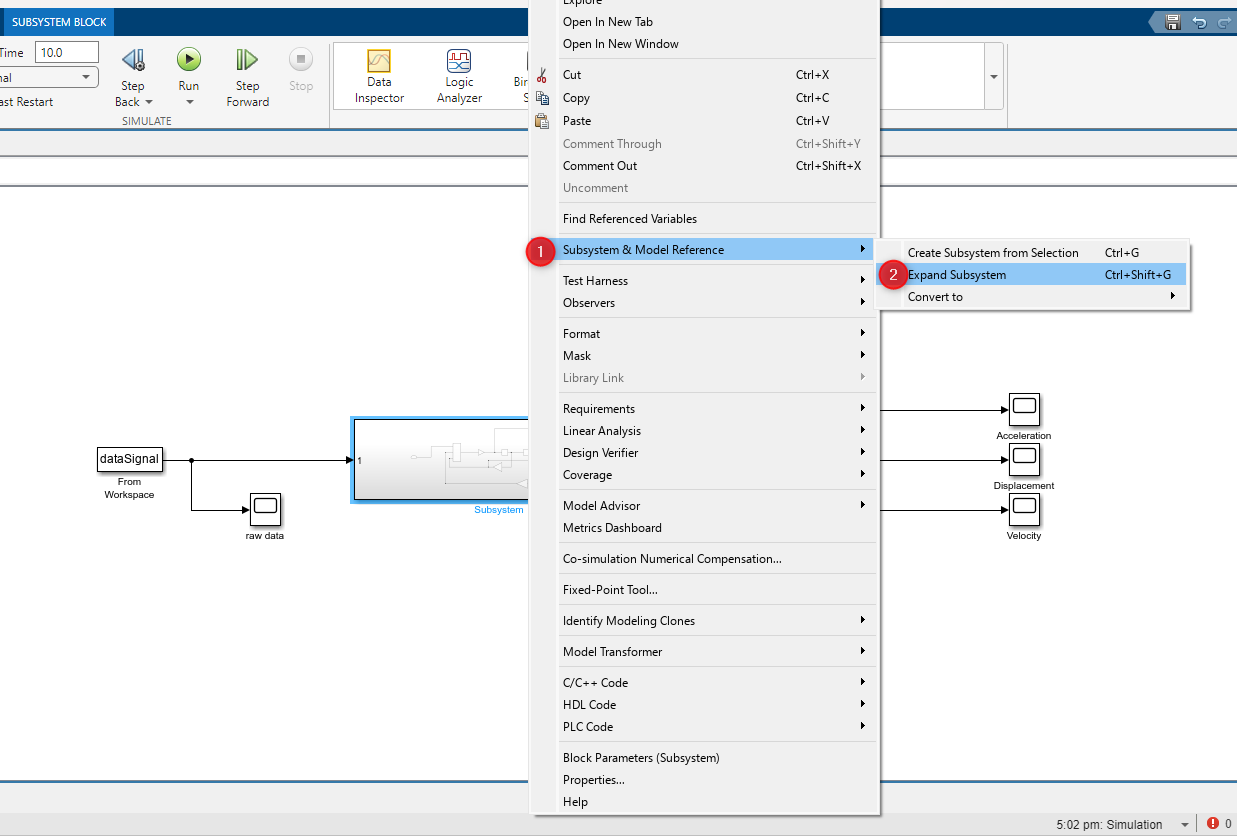Click the Copy icon in context menu
The height and width of the screenshot is (837, 1237).
pyautogui.click(x=542, y=98)
